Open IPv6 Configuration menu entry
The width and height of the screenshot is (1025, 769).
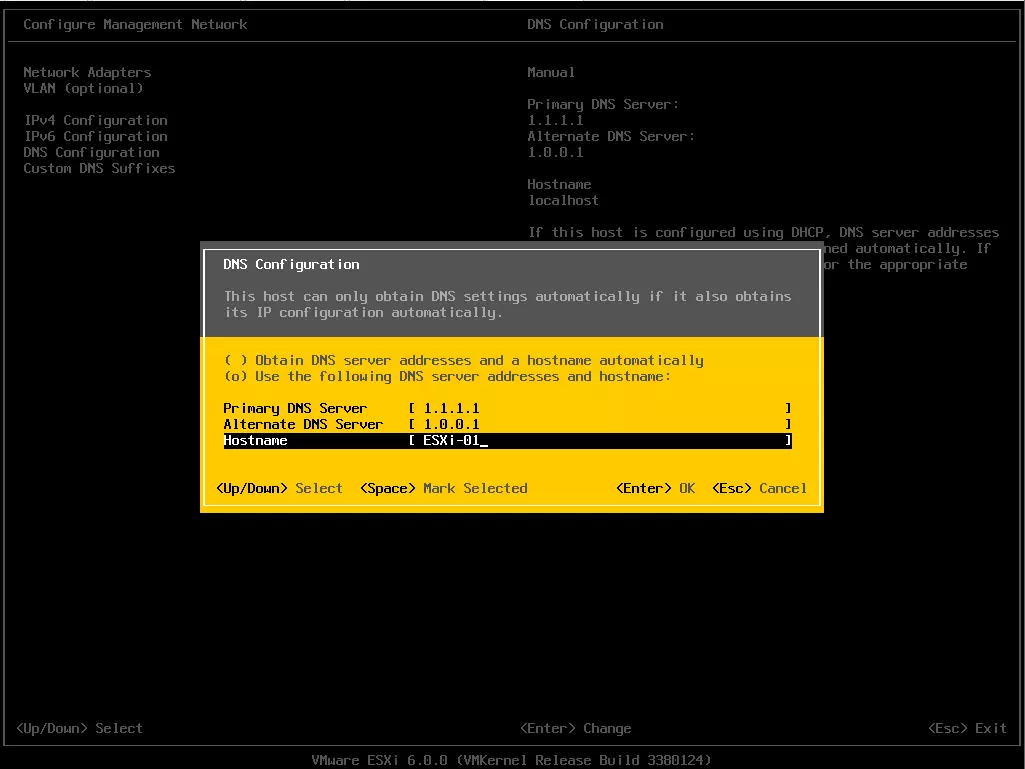pos(95,137)
